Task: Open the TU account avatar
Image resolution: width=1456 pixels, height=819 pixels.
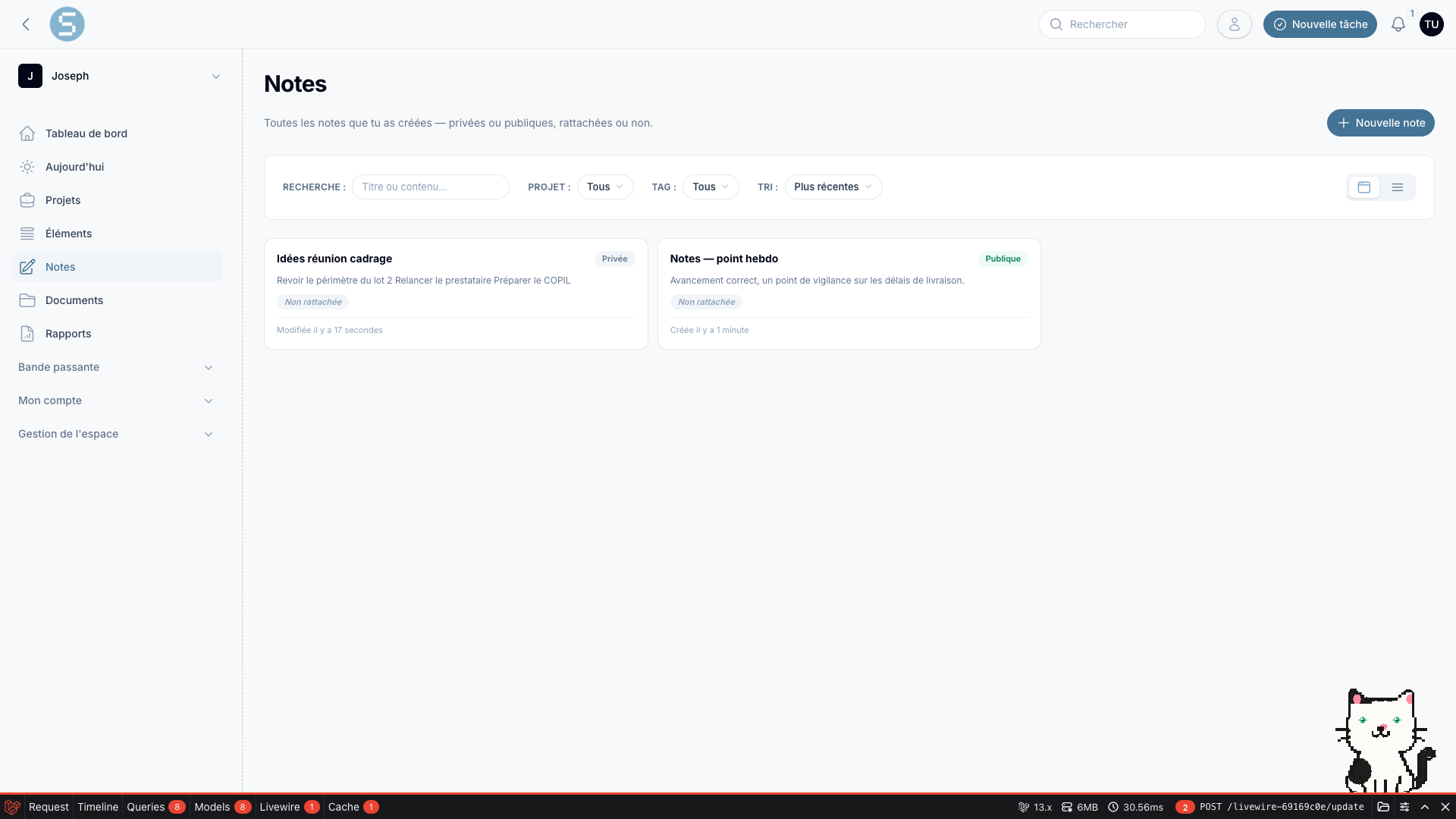Action: pyautogui.click(x=1431, y=24)
